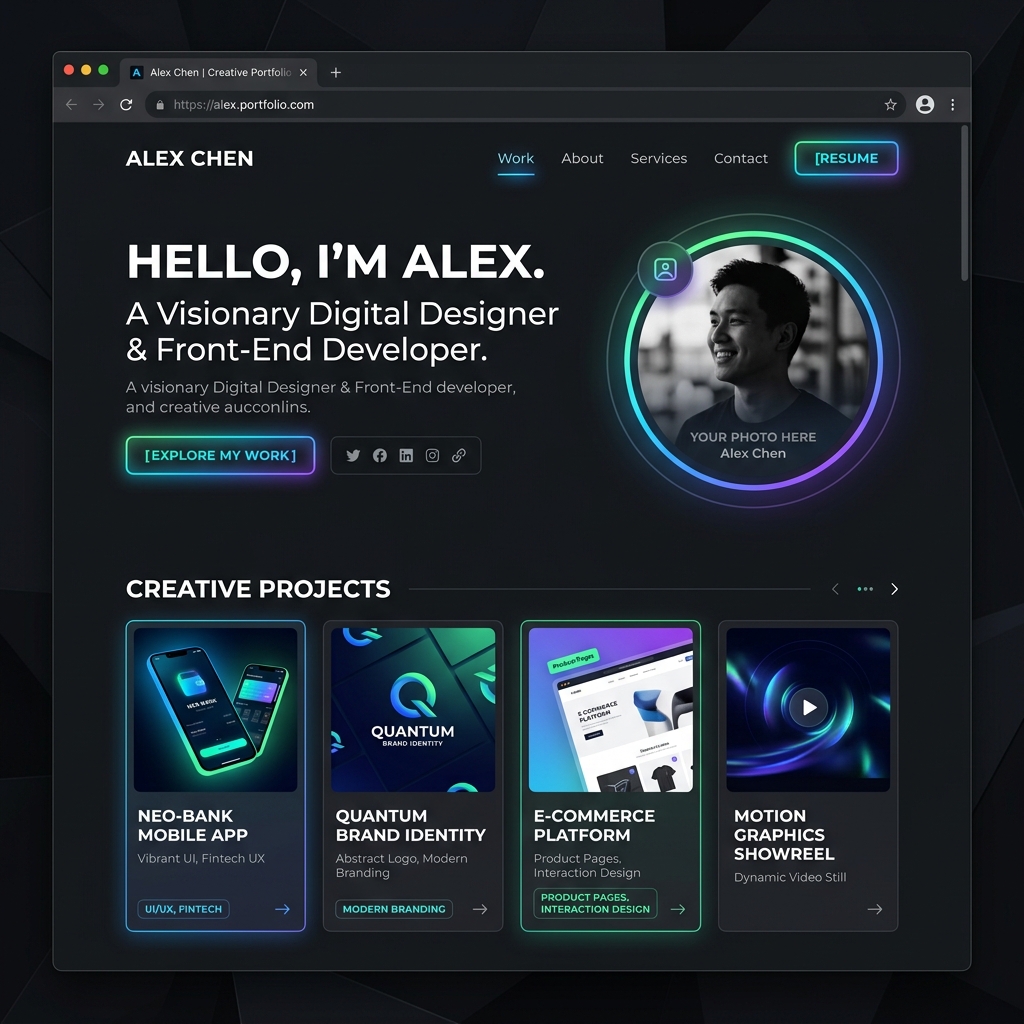
Task: Click the E-COMMERCE PLATFORM title
Action: tap(594, 825)
